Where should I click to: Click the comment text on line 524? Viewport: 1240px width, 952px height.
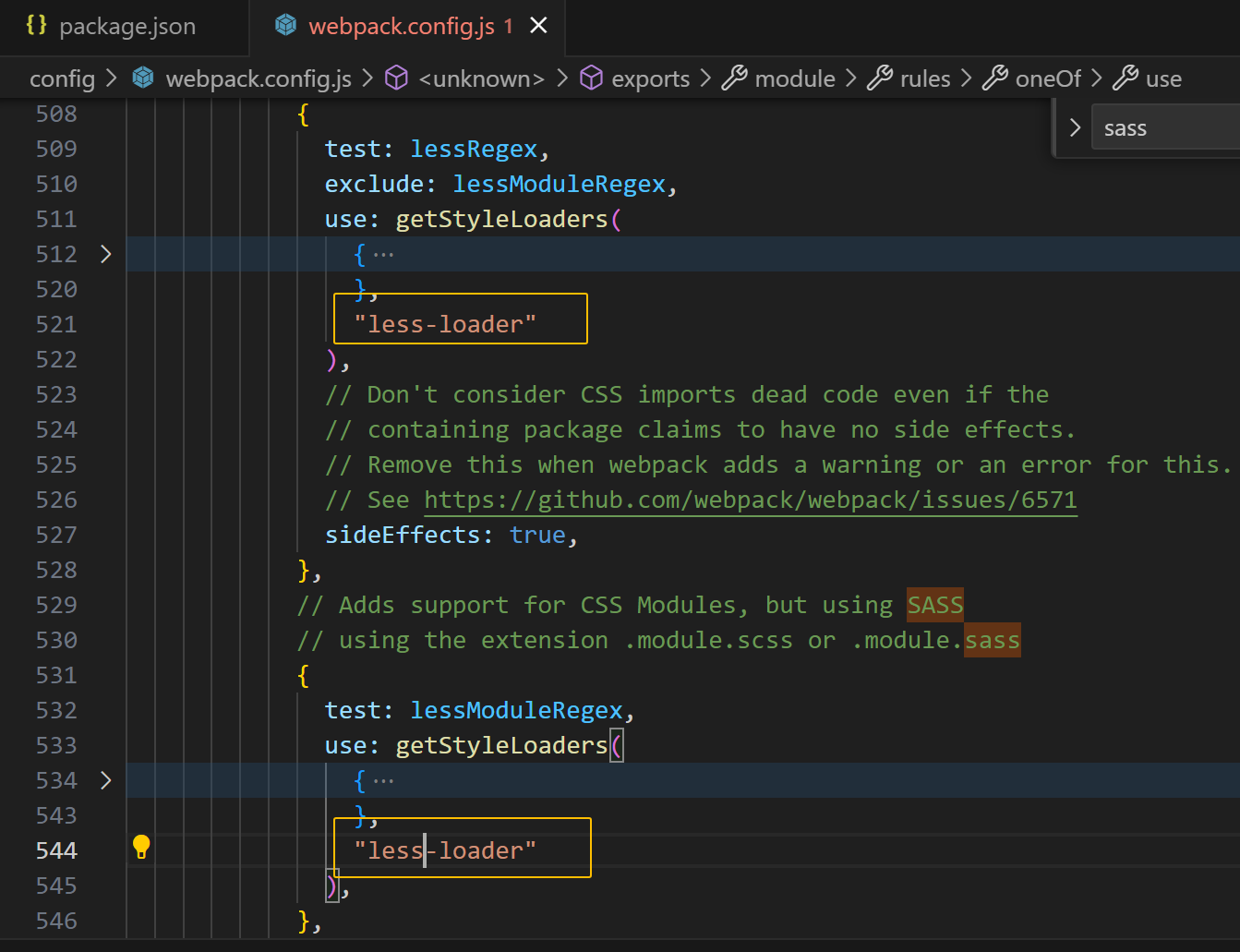pyautogui.click(x=700, y=429)
